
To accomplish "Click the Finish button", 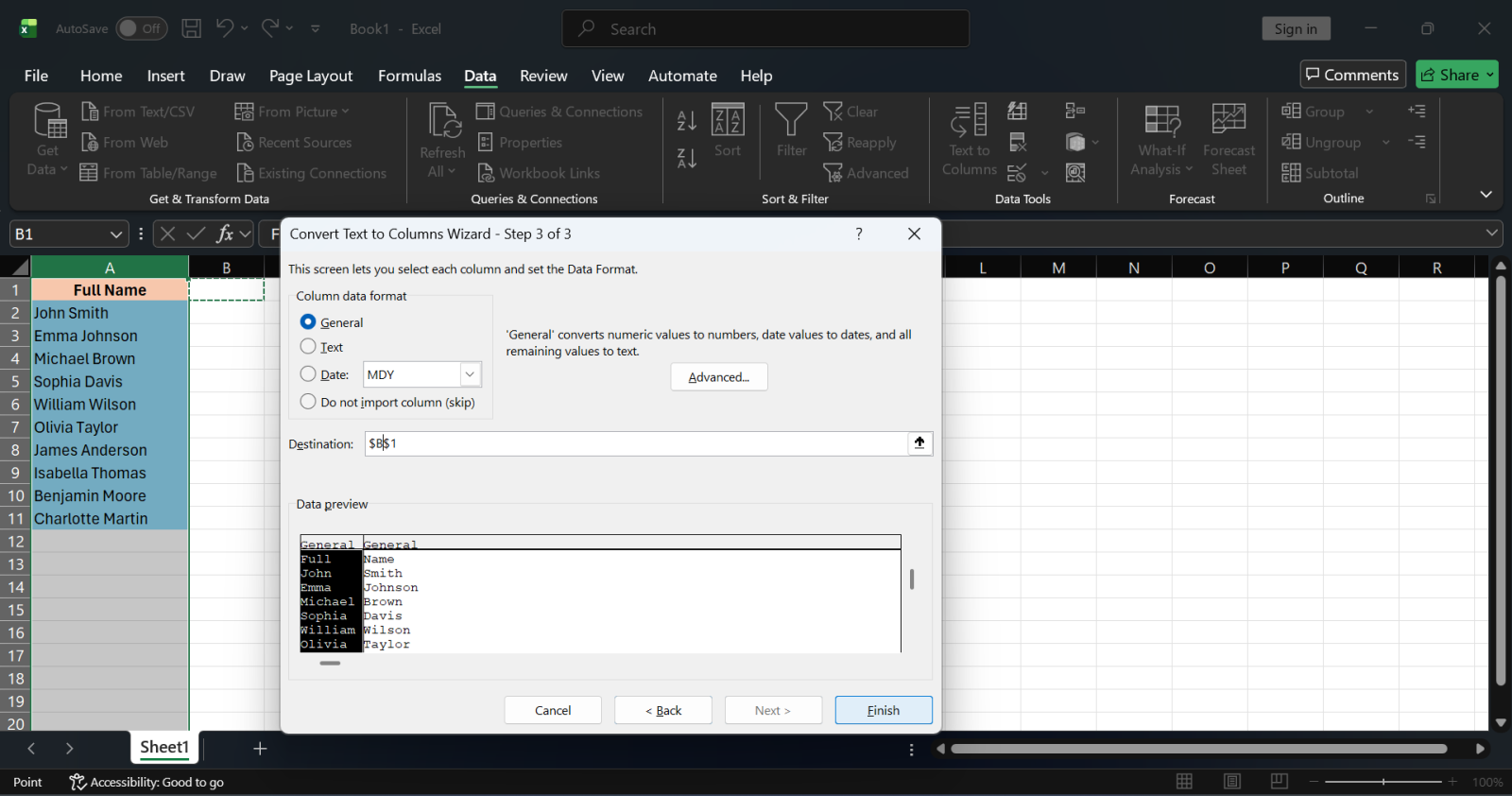I will click(x=884, y=710).
